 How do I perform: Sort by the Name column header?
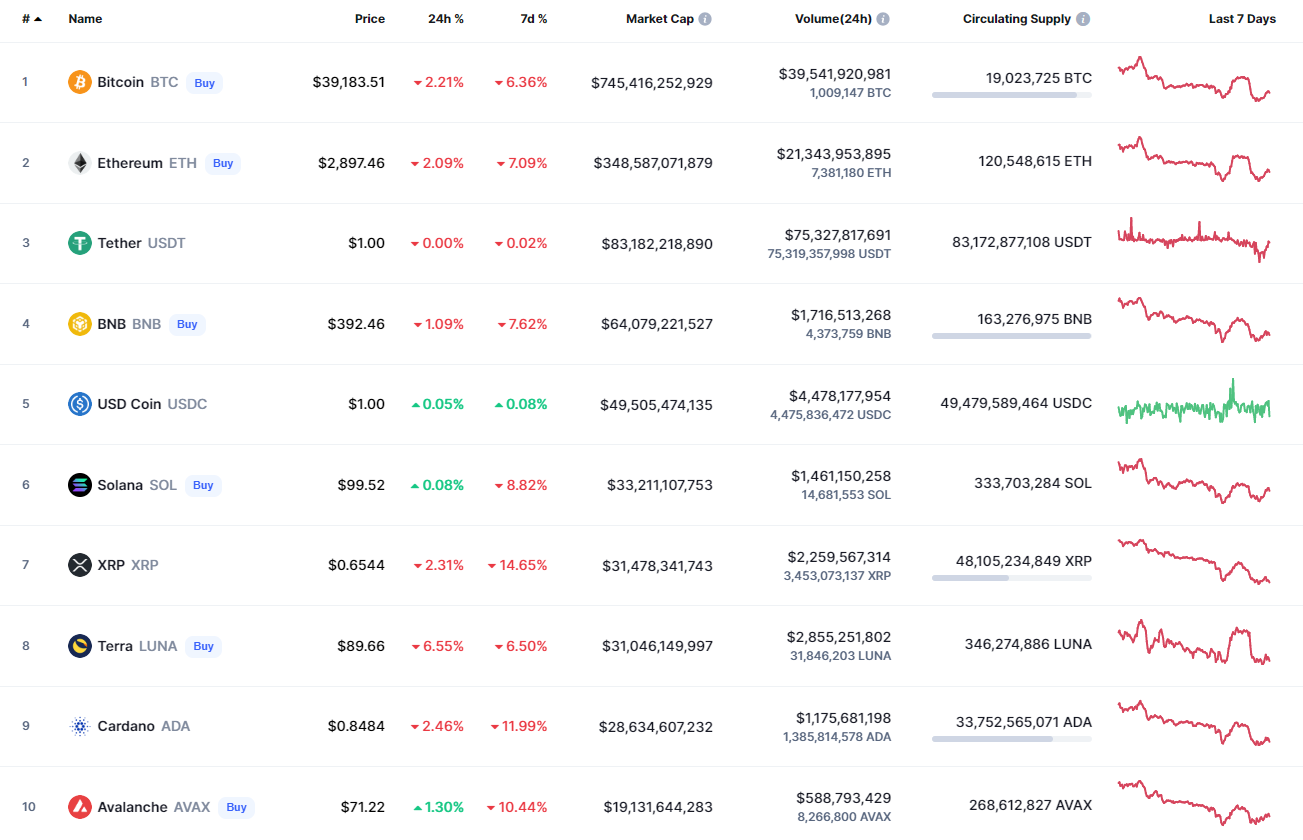pos(85,19)
